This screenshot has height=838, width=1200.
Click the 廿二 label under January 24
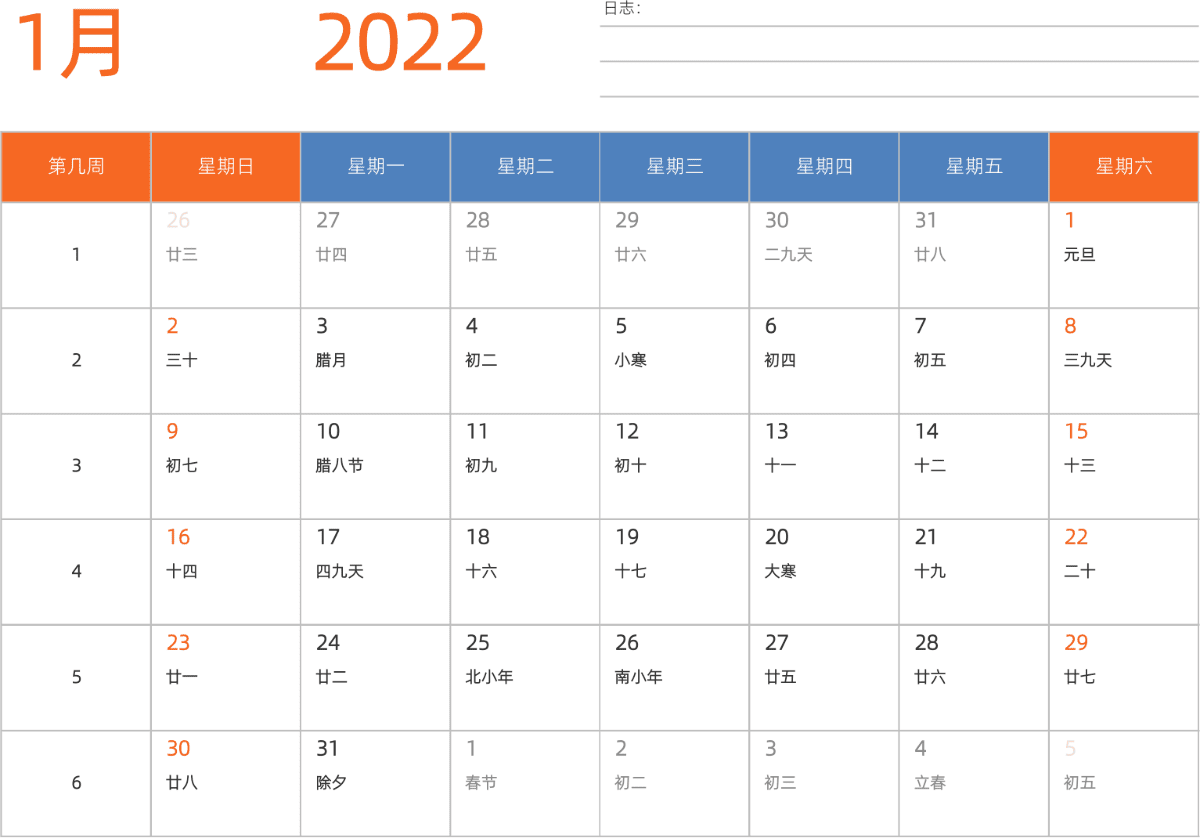pos(332,677)
